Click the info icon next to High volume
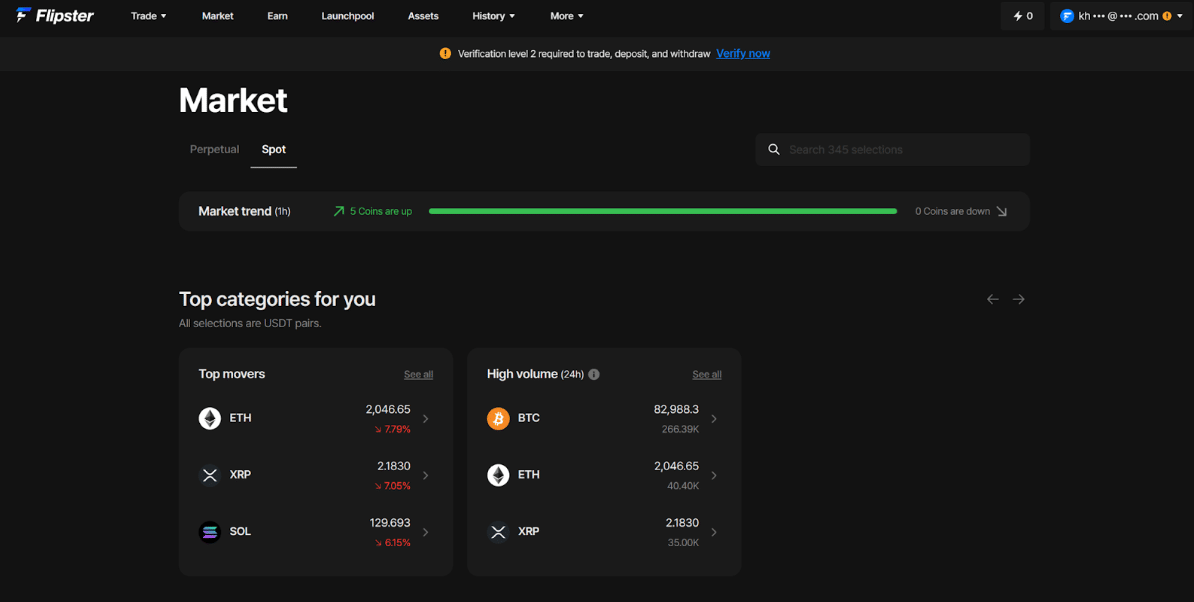 (594, 374)
